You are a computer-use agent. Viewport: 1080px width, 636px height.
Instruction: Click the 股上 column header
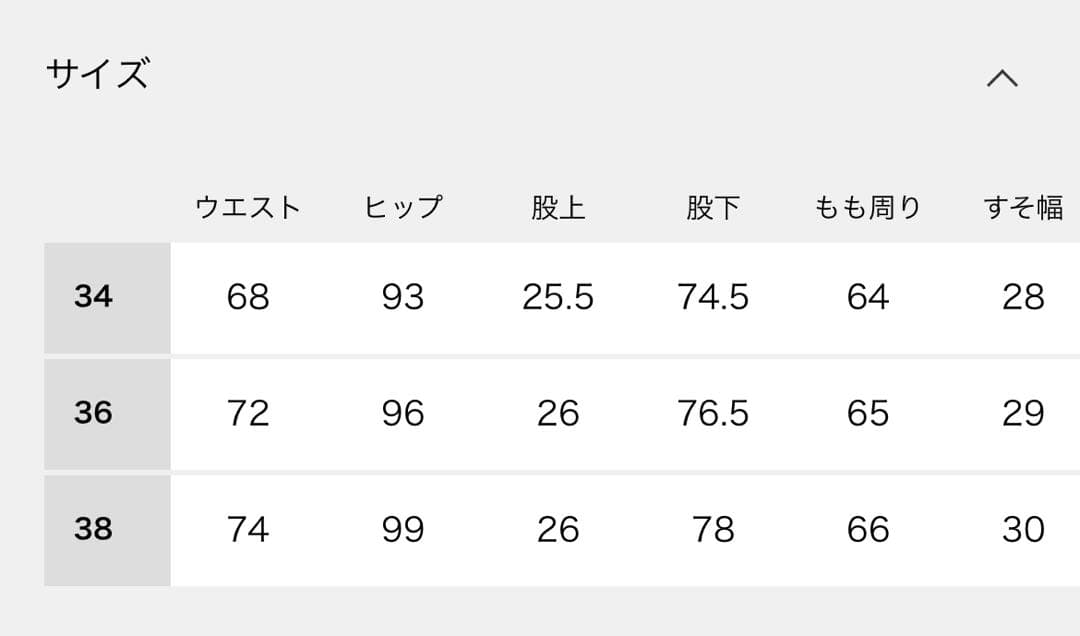tap(558, 206)
